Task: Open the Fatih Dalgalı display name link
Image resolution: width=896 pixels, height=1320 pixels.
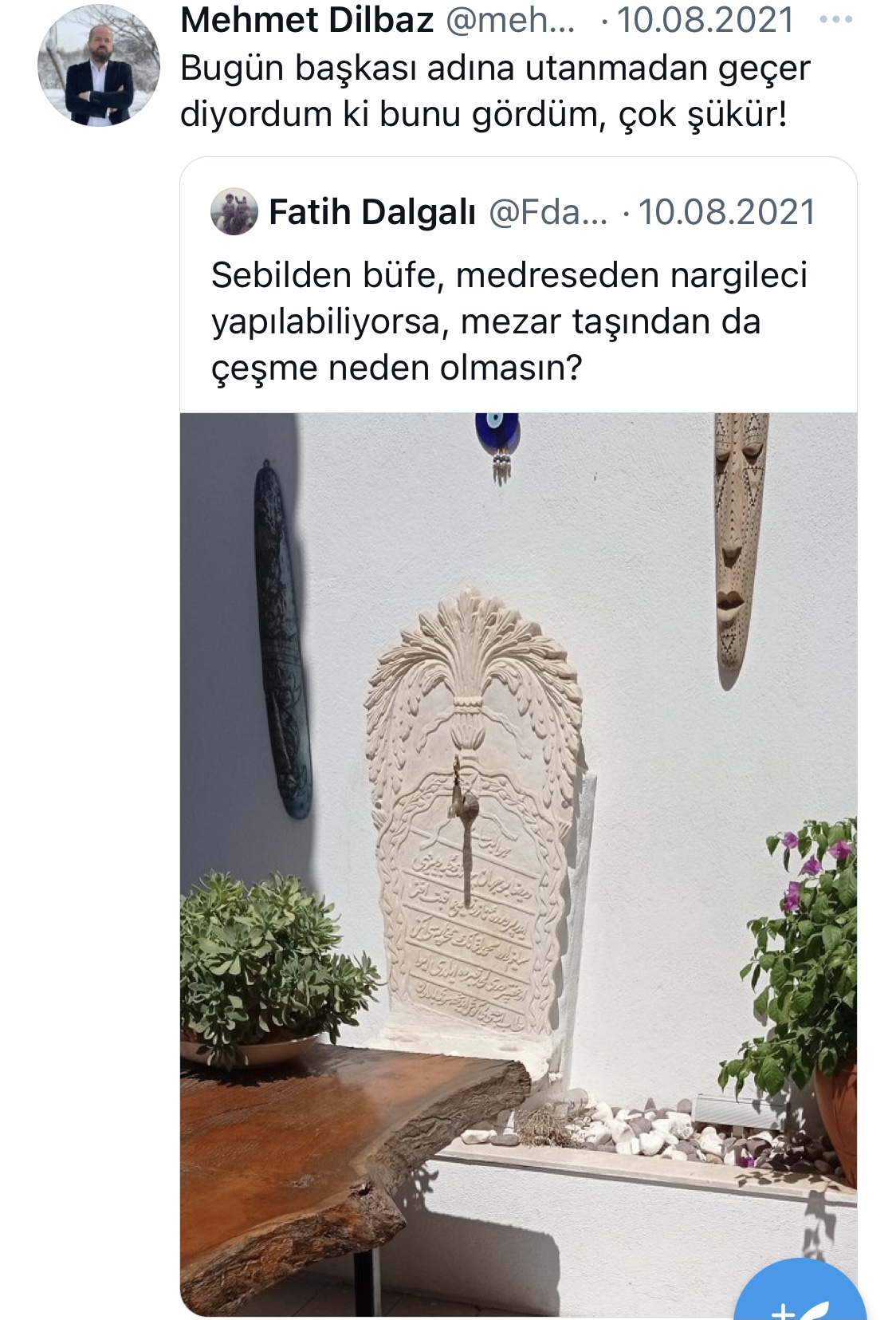Action: 372,213
